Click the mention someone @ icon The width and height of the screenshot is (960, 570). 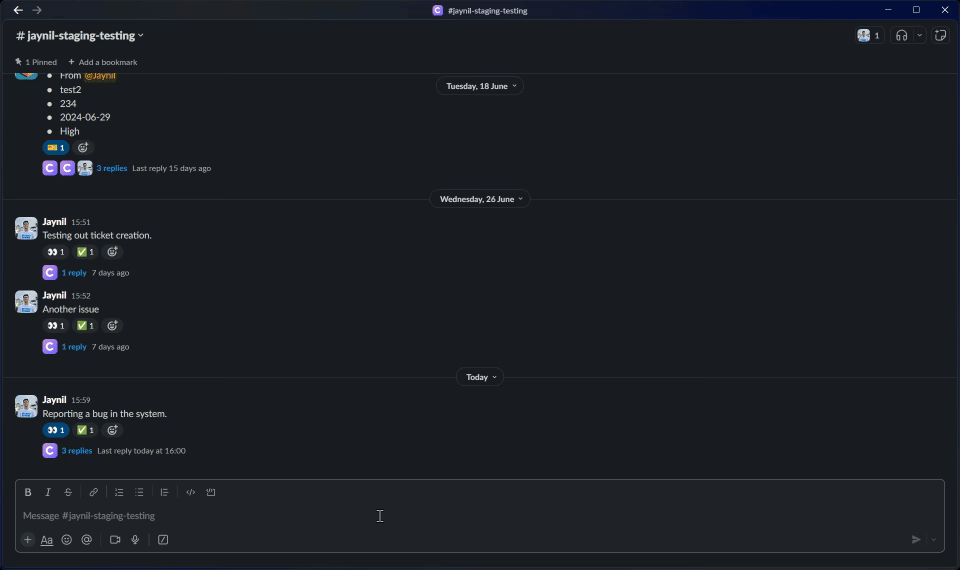(87, 540)
